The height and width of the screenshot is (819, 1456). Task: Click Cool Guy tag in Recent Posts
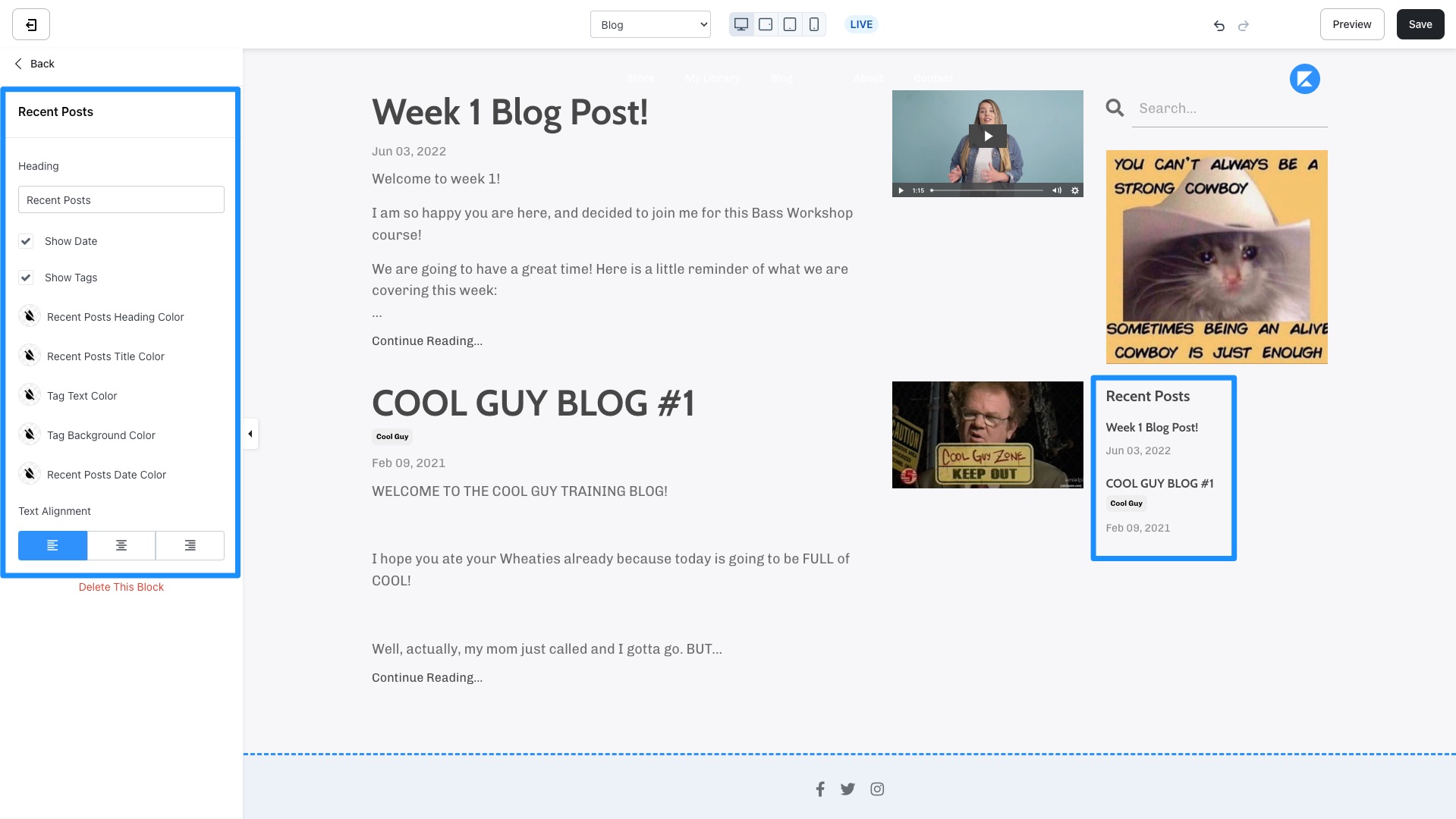1126,504
